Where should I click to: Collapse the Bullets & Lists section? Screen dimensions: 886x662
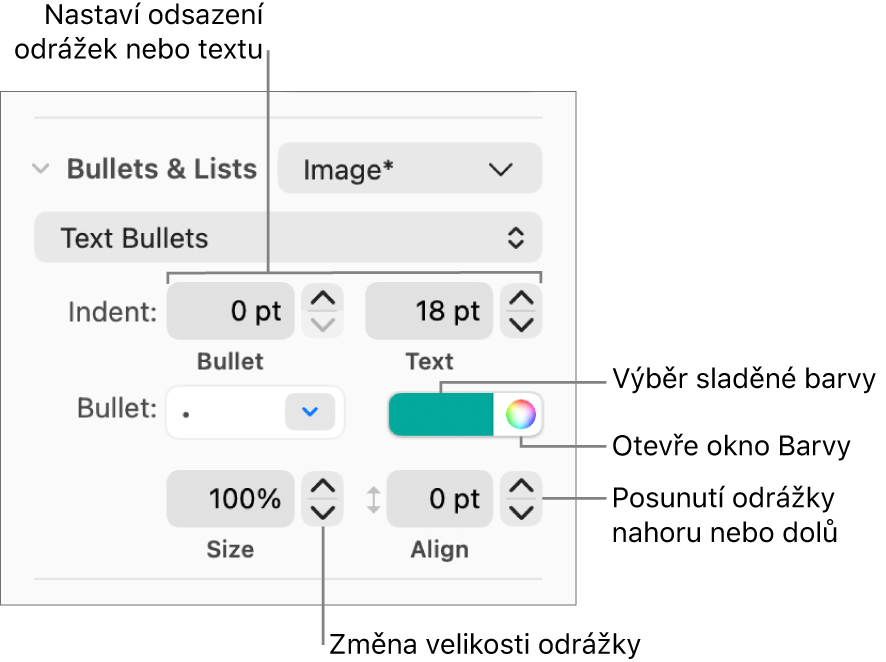40,169
